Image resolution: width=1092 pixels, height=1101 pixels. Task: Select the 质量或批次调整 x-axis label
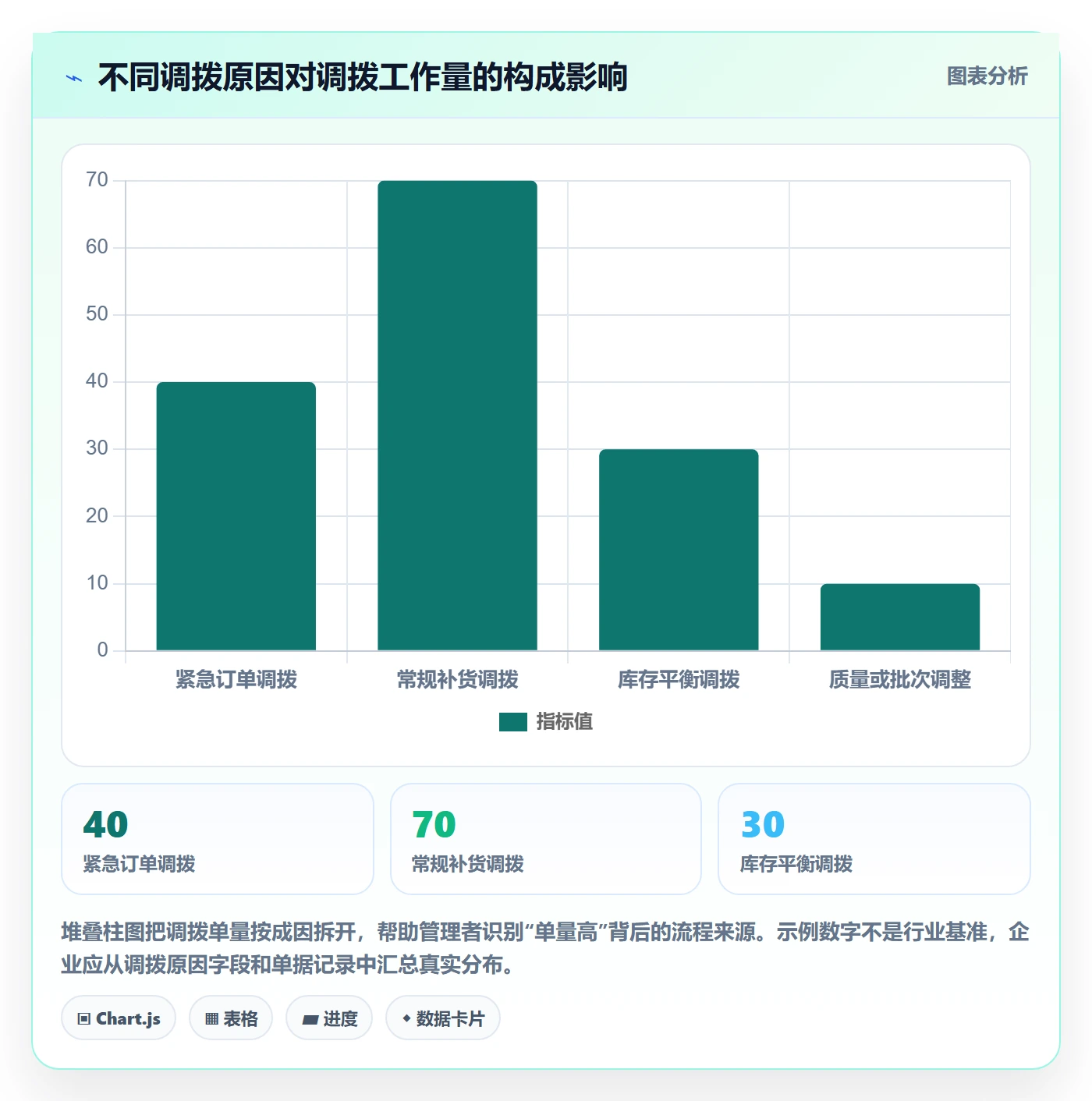[x=900, y=680]
